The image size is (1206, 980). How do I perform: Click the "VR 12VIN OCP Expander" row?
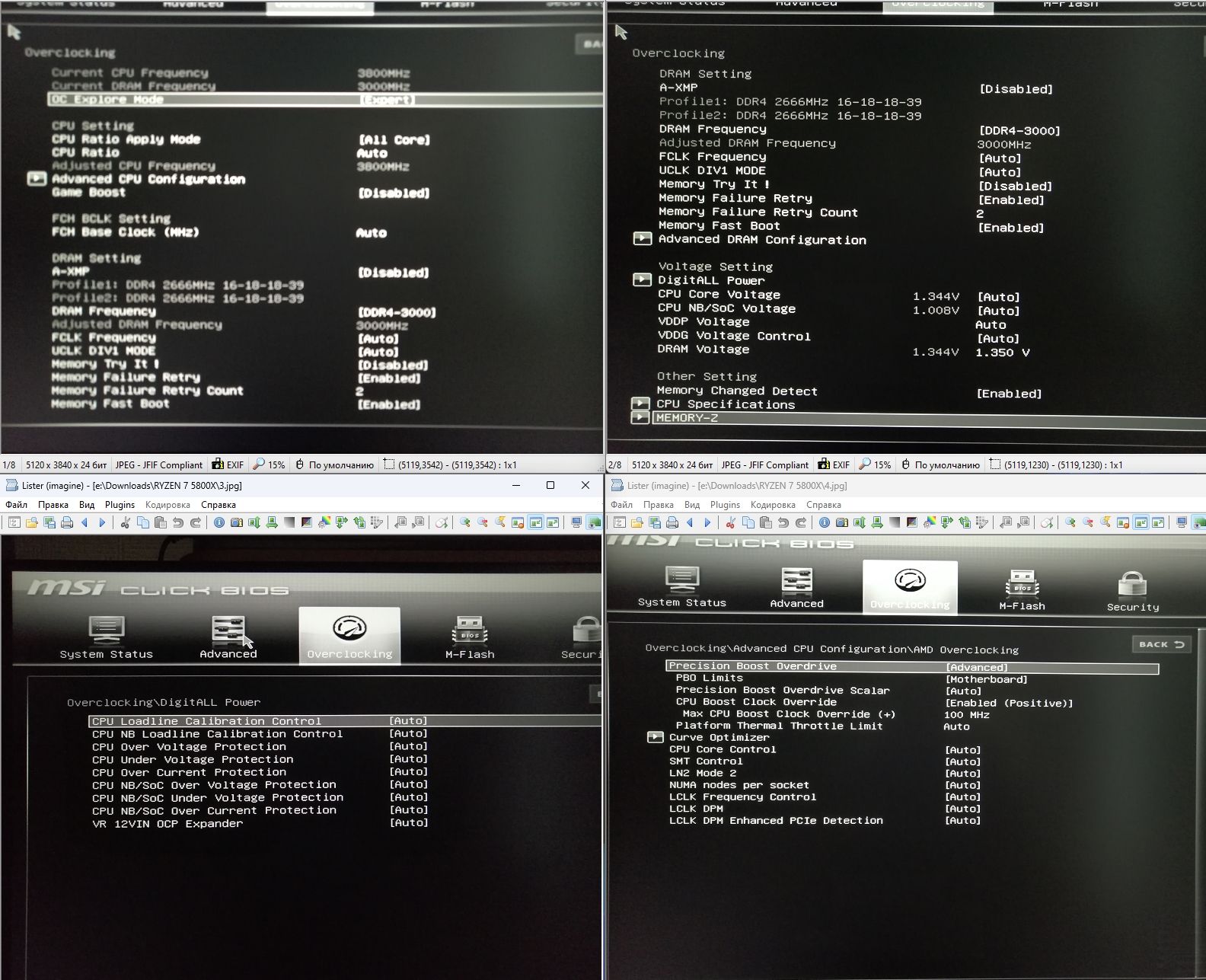pos(260,823)
